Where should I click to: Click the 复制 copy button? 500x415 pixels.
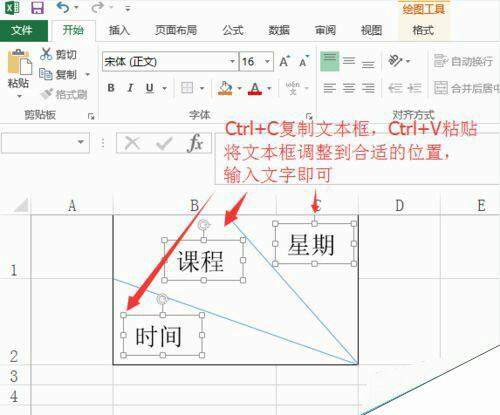click(58, 74)
